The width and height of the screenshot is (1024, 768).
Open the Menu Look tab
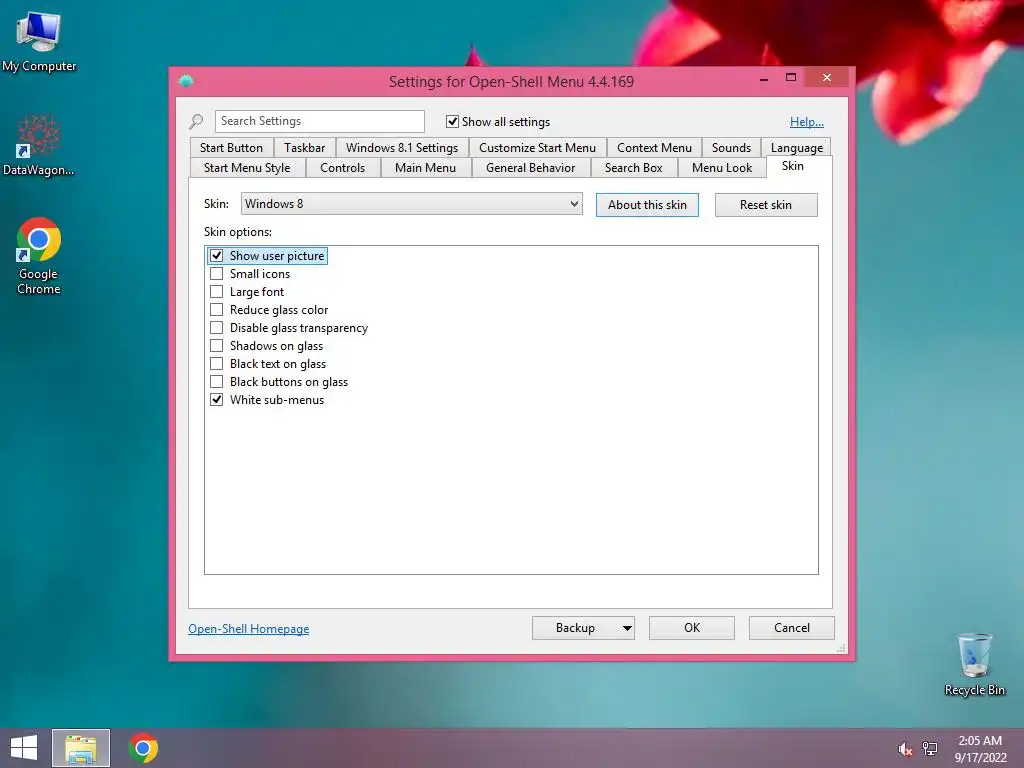click(x=722, y=168)
